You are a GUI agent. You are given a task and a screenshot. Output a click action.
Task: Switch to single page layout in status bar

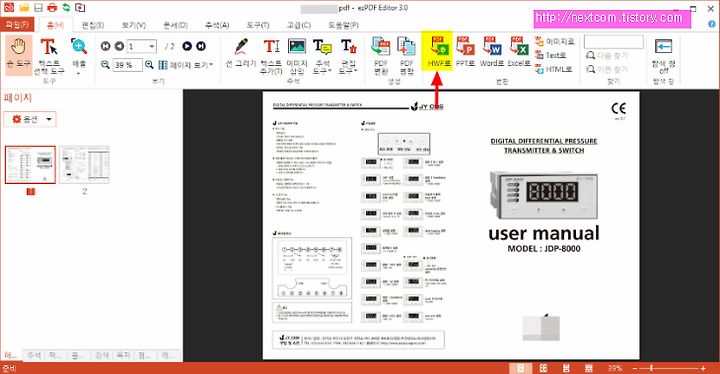521,368
